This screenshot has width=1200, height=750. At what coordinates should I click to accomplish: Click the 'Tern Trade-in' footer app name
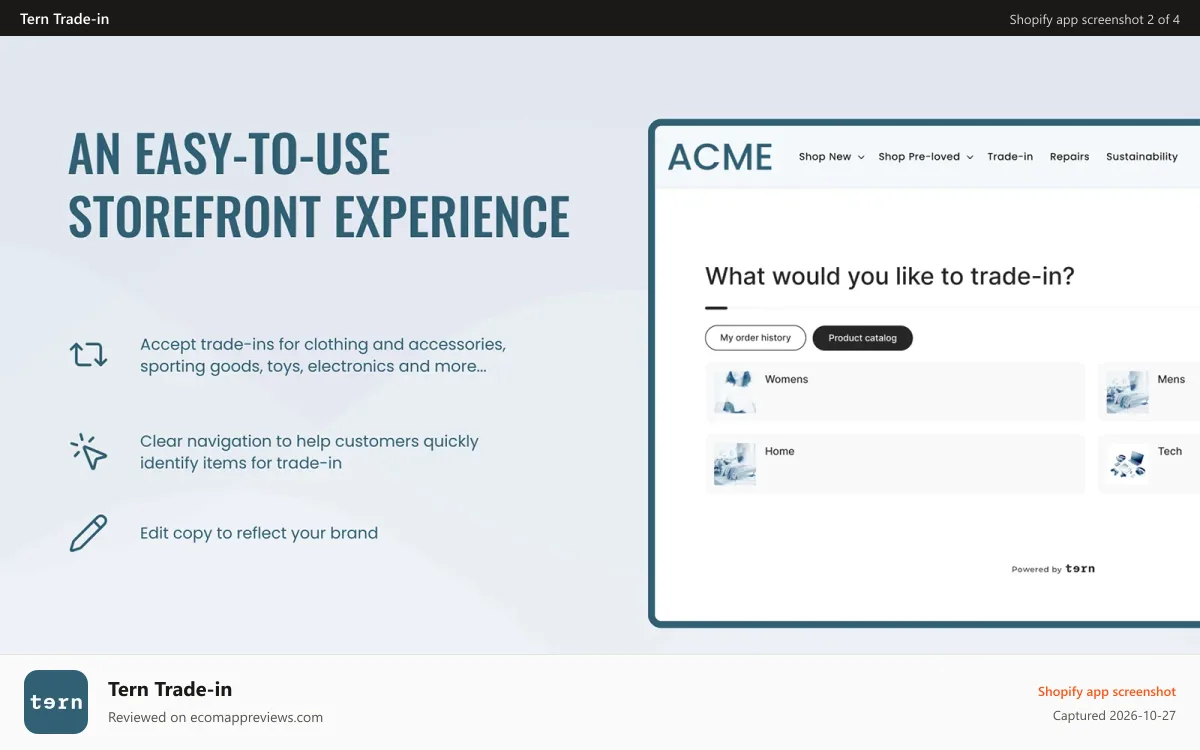(170, 689)
